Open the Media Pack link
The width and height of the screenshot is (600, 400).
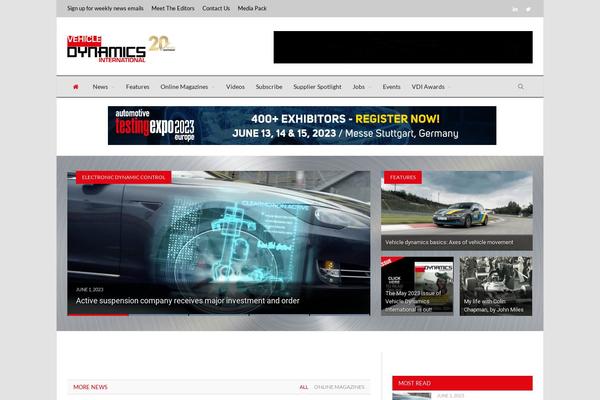click(252, 8)
